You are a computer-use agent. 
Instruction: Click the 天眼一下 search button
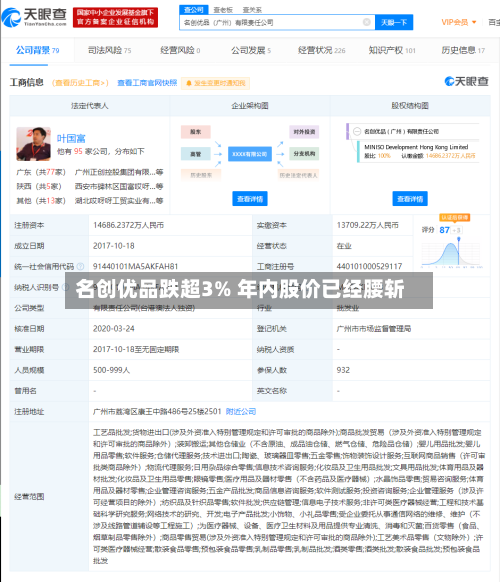tap(394, 23)
